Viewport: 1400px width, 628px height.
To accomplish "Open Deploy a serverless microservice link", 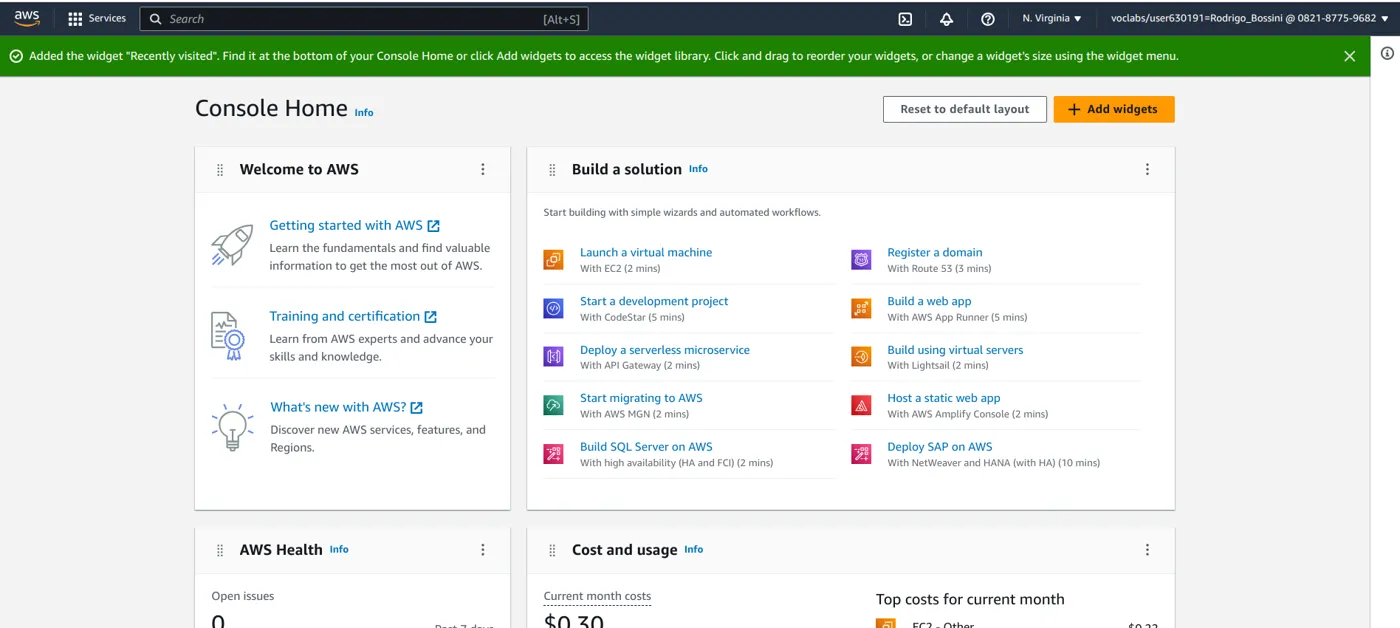I will click(x=665, y=350).
